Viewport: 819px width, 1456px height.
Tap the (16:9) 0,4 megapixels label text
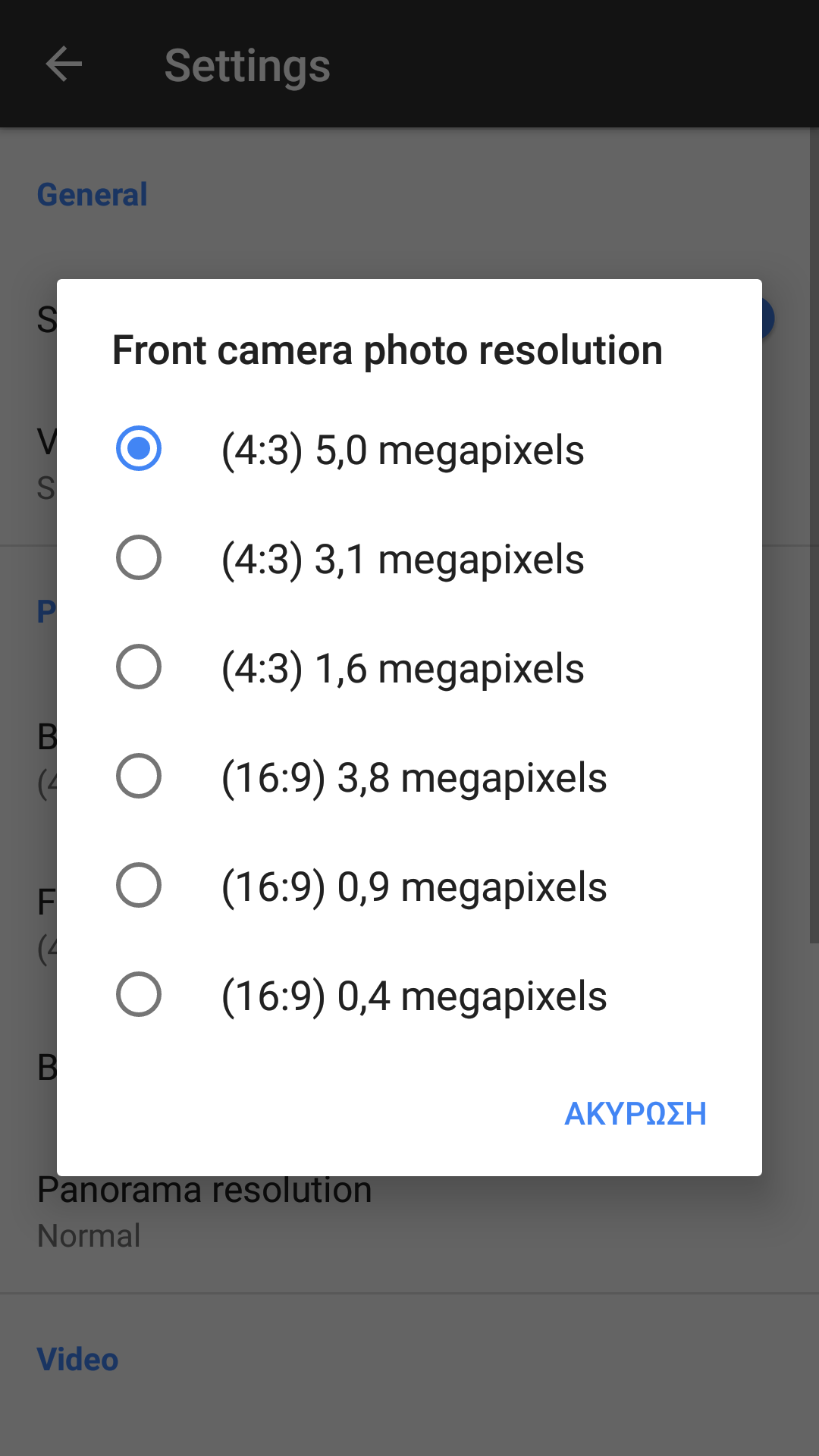click(x=414, y=996)
